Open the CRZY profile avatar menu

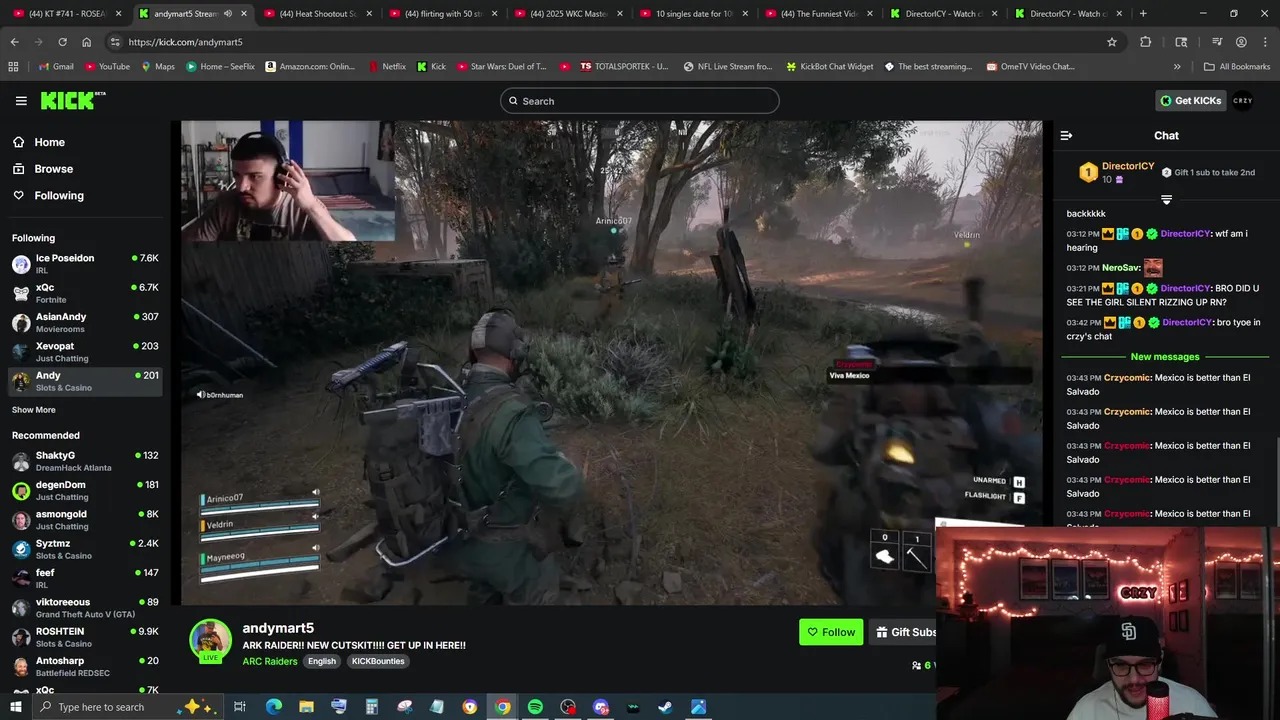point(1243,100)
